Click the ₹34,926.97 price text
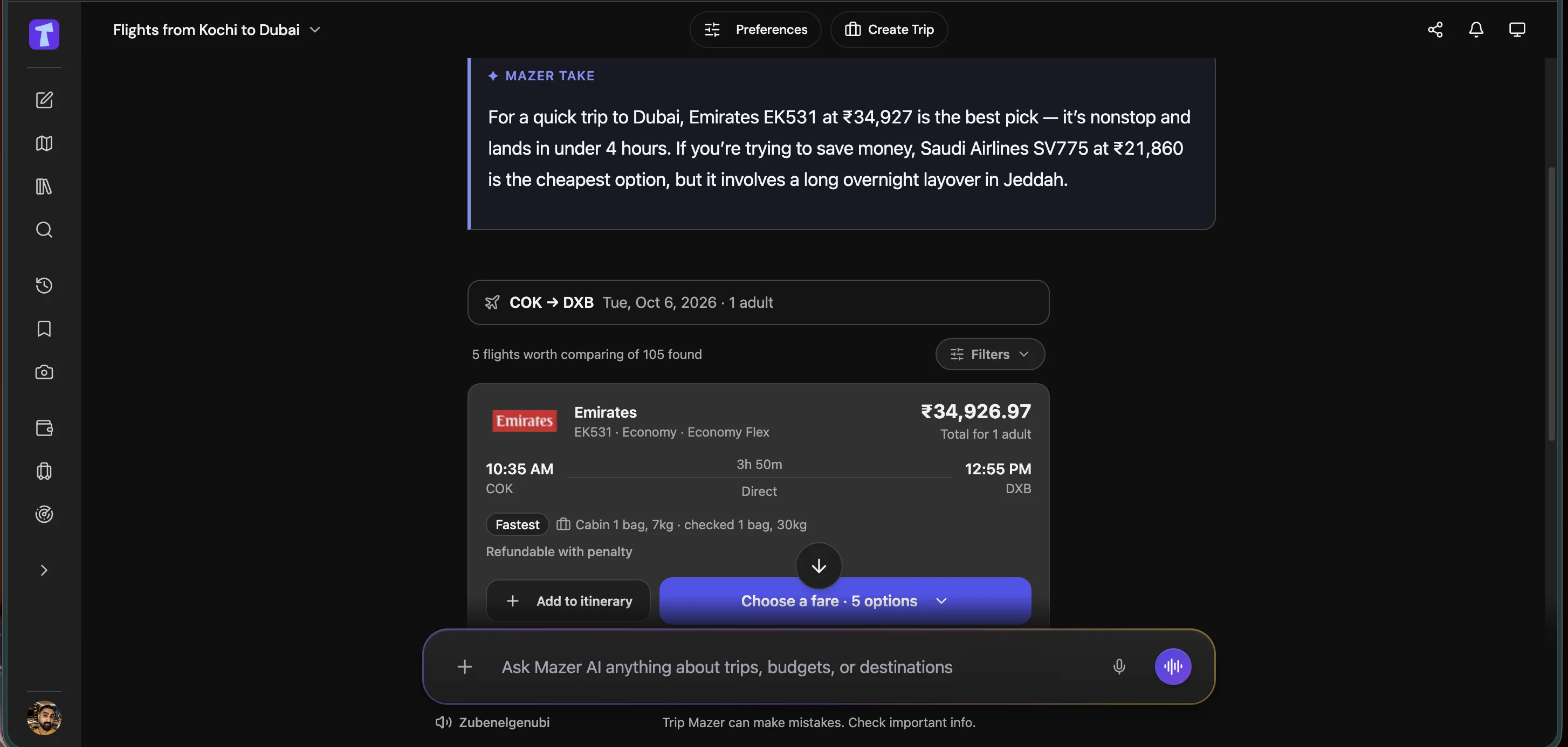Screen dimensions: 1568x747 coord(976,412)
